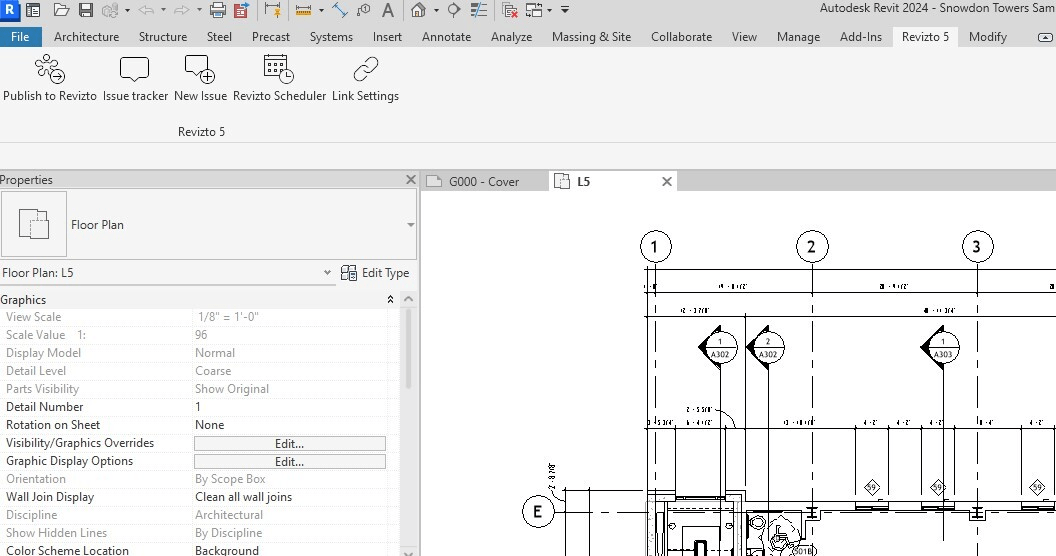Open the Floor Plan: L5 instance dropdown

click(327, 273)
